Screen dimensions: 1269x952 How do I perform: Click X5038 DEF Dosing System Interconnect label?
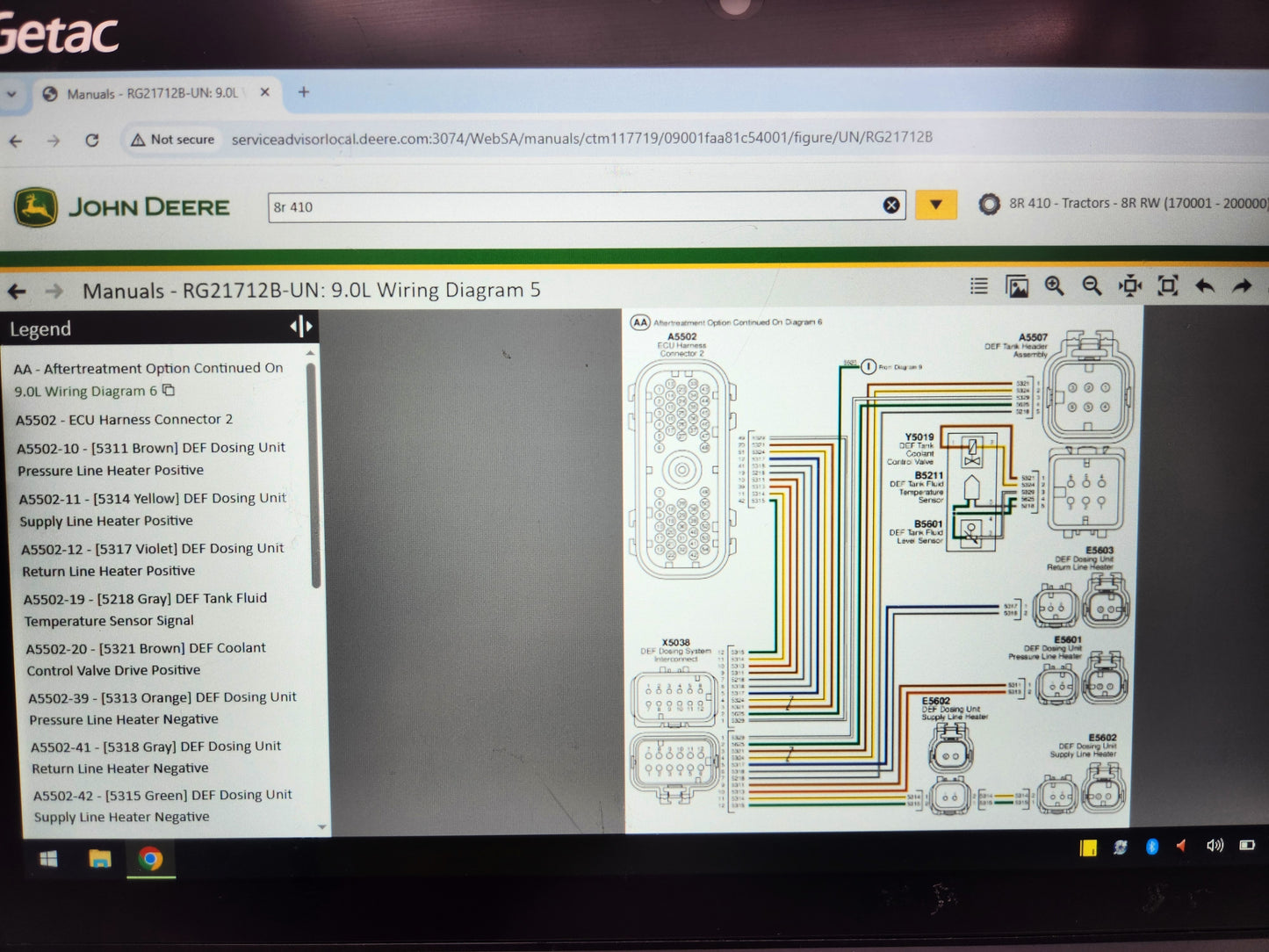675,650
